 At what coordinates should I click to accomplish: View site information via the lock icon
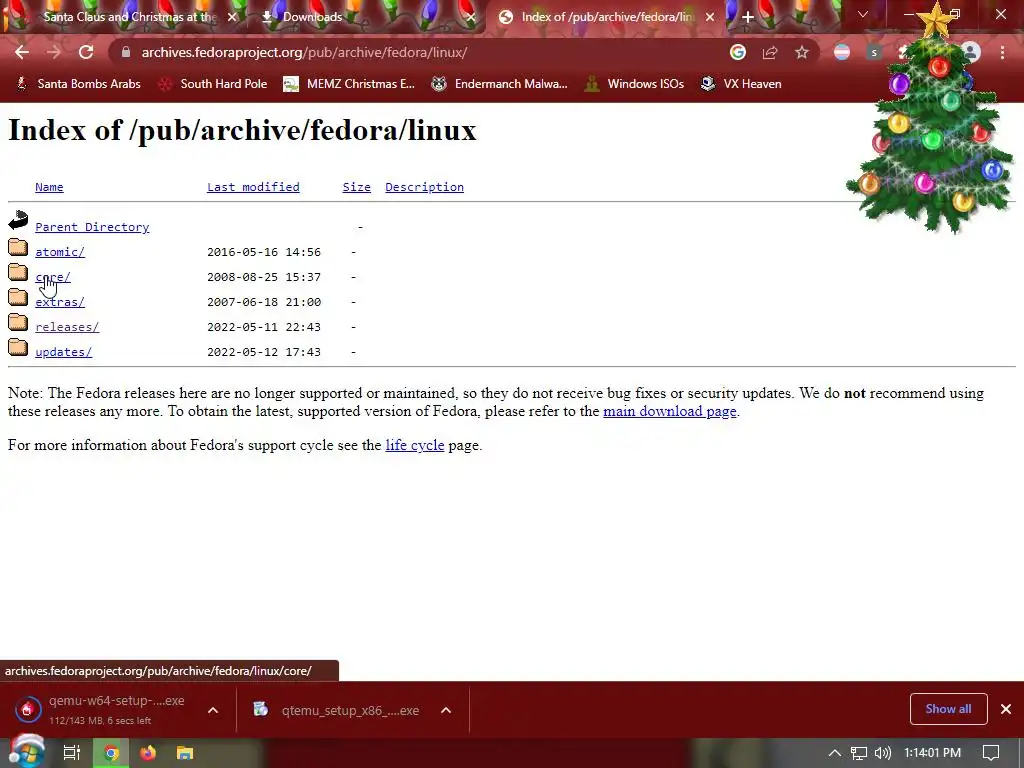[126, 52]
